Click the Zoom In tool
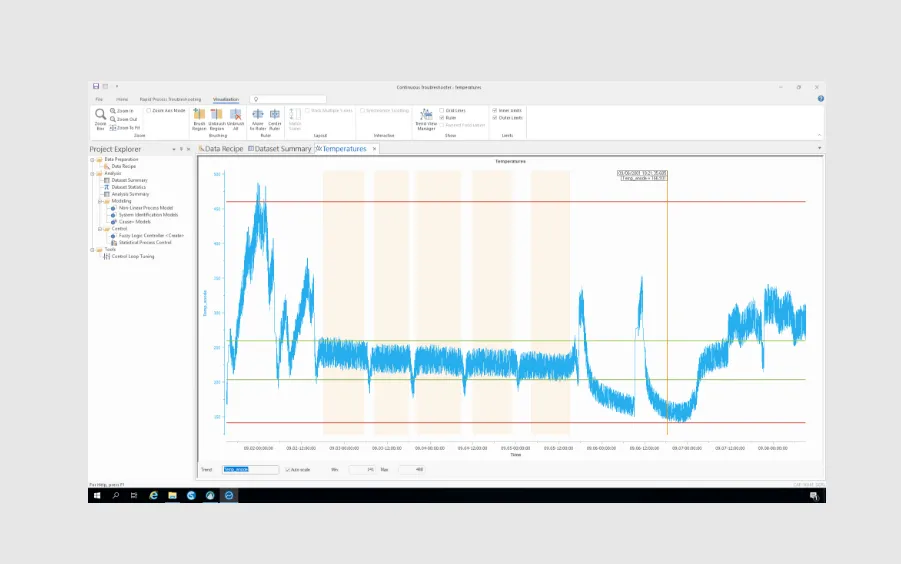 point(121,111)
